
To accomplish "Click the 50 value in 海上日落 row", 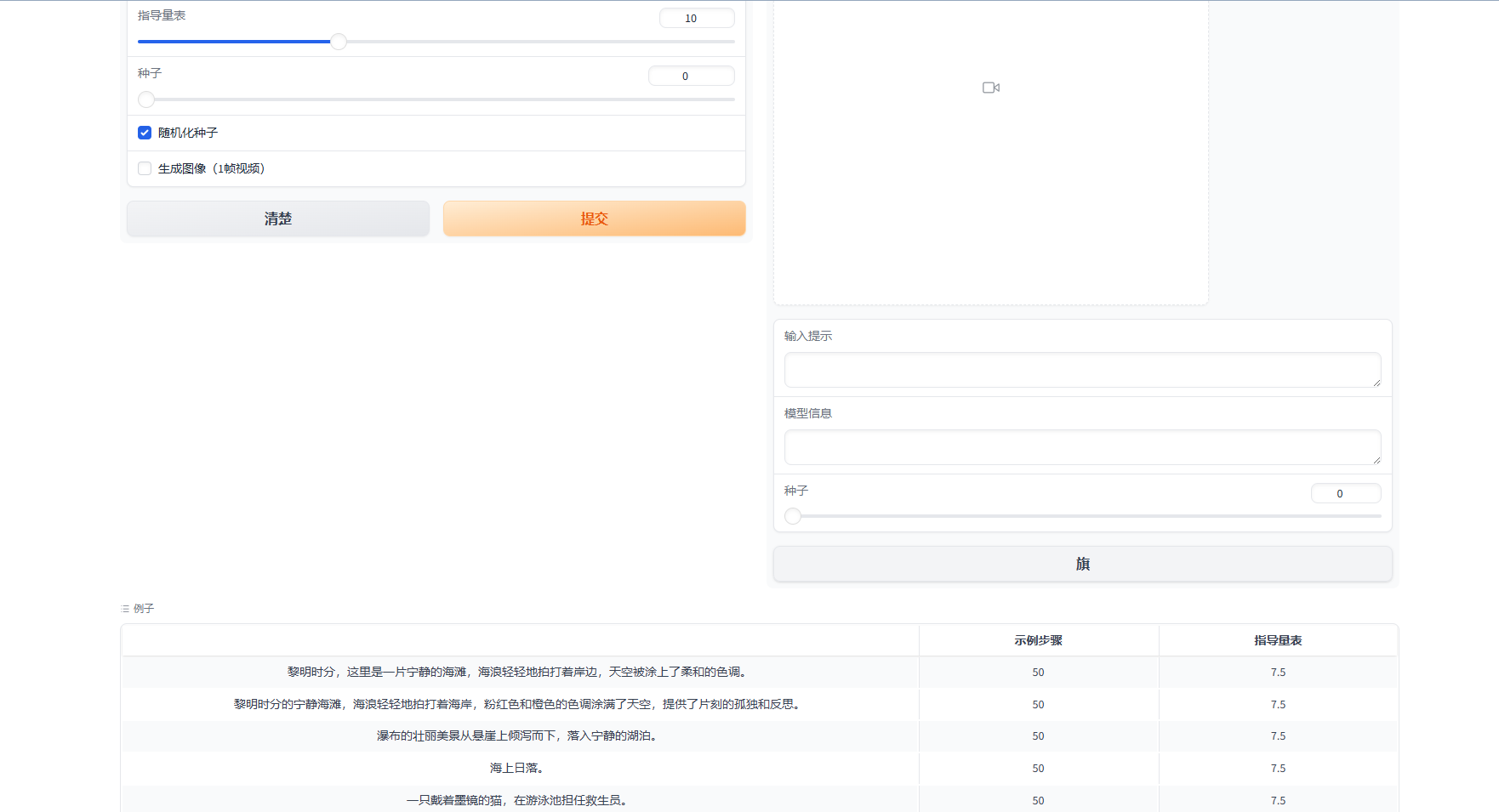I will coord(1038,769).
